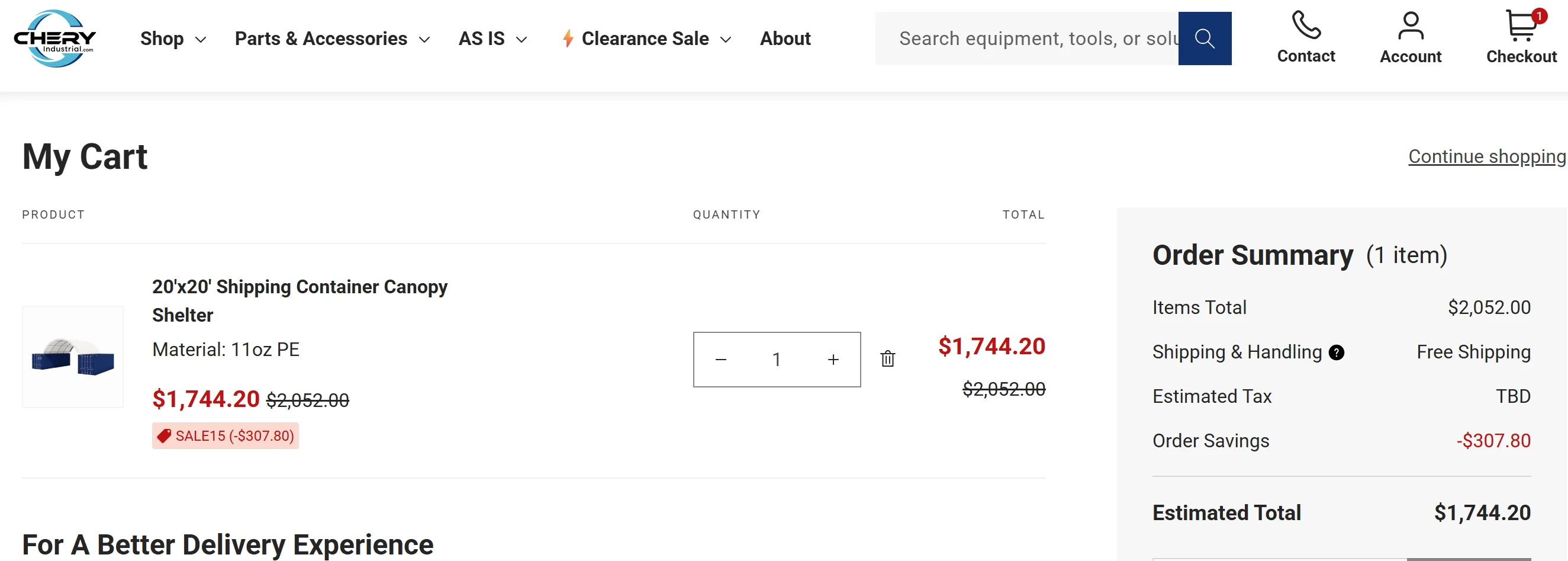Click the Continue shopping link
1568x561 pixels.
pos(1486,156)
